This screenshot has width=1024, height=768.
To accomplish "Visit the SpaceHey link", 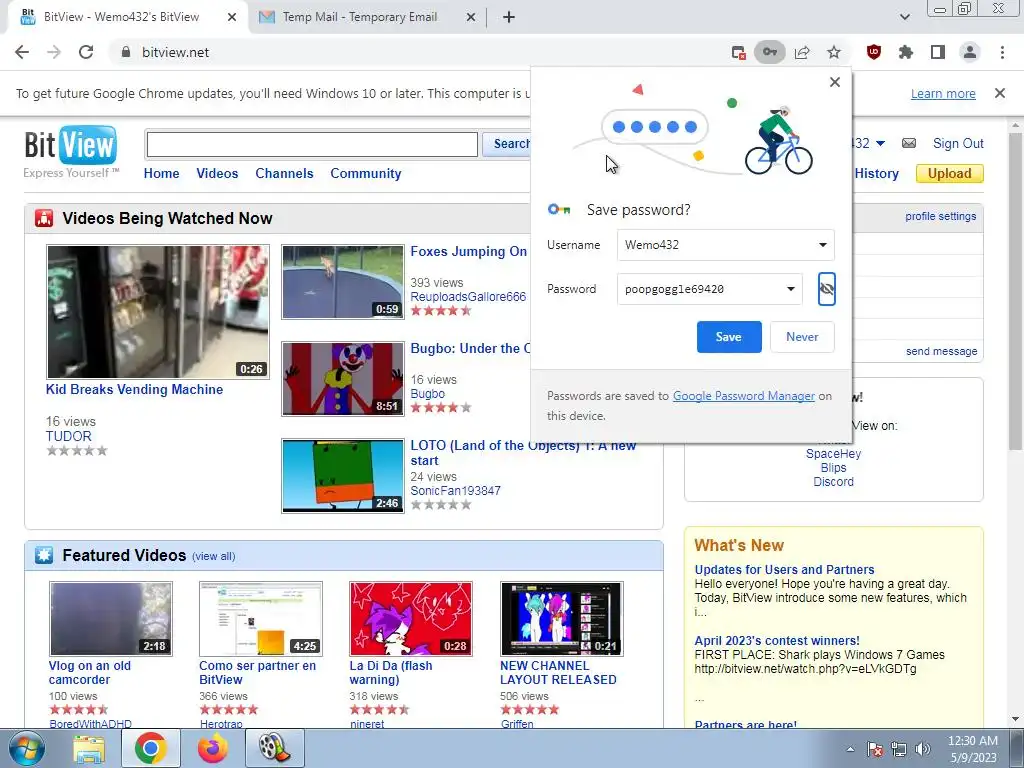I will (x=833, y=454).
